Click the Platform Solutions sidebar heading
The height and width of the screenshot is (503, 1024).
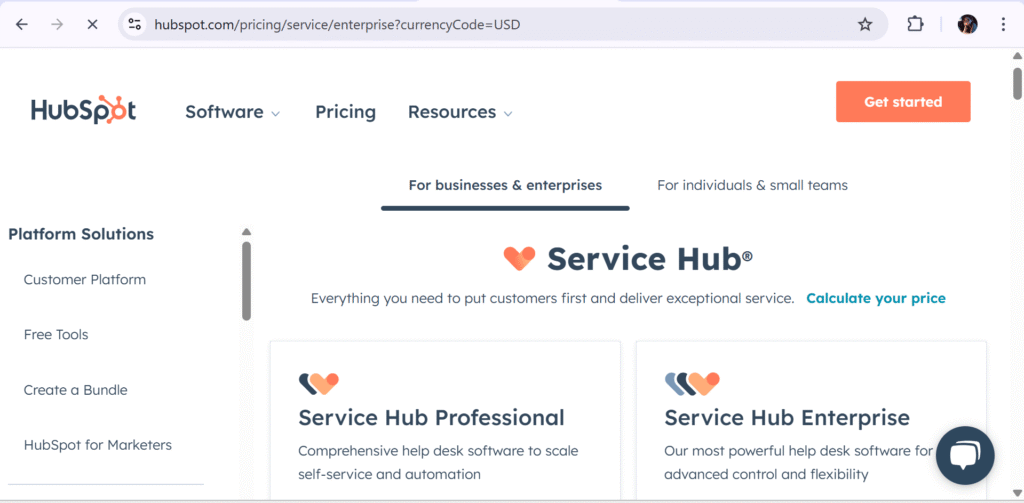coord(81,234)
